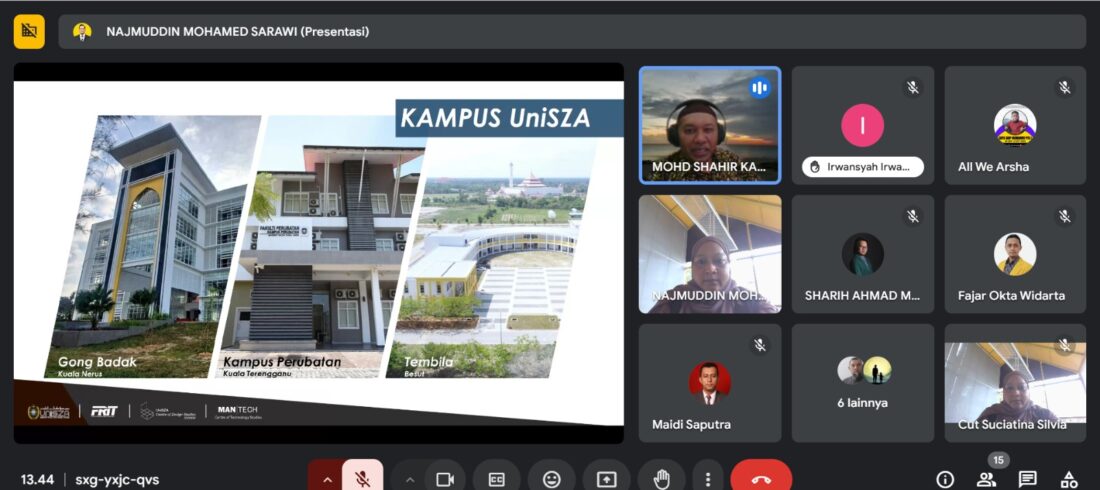Click the speaking indicator on MOHD SHAHIR tile
The image size is (1100, 490).
(759, 88)
